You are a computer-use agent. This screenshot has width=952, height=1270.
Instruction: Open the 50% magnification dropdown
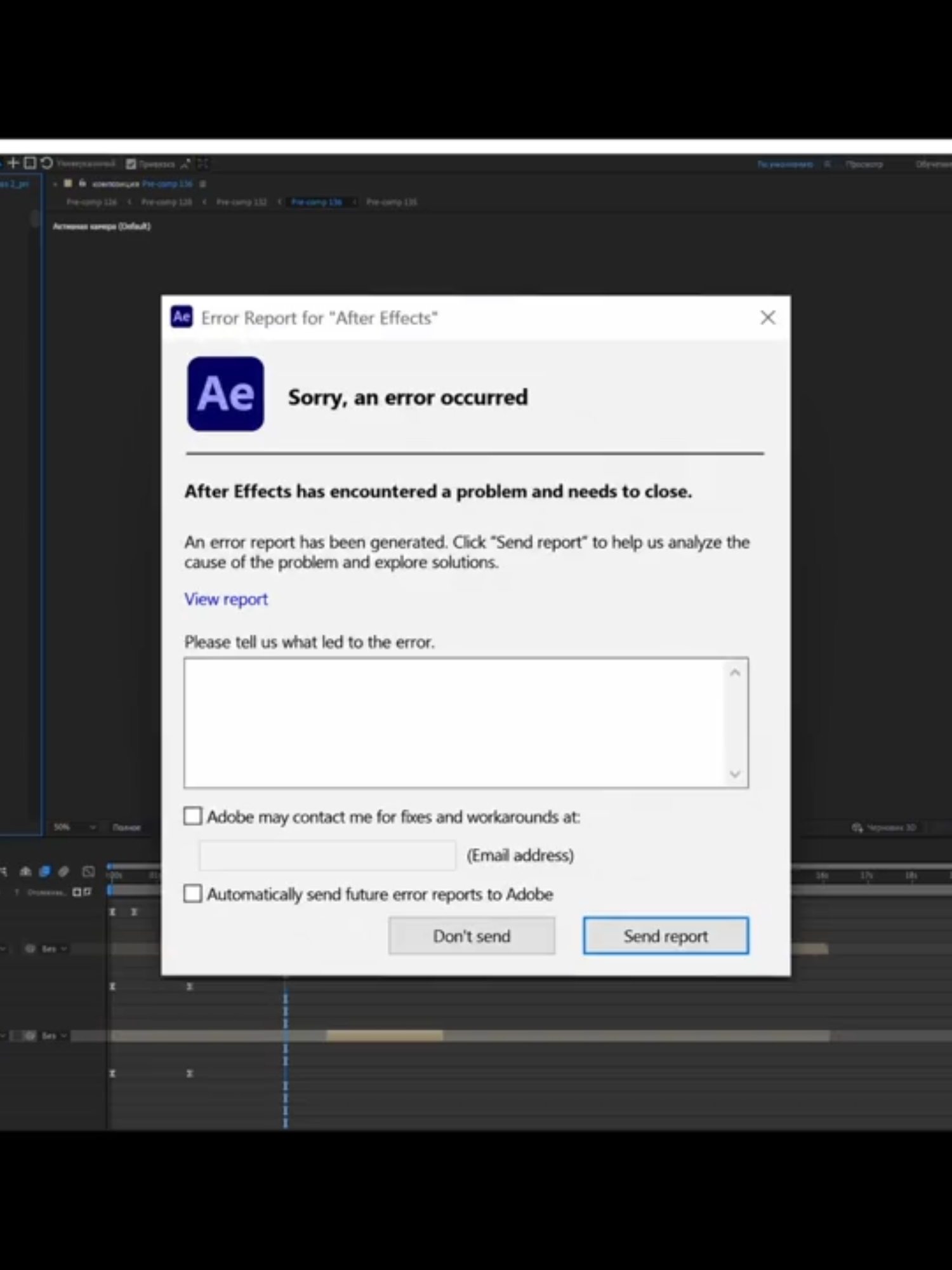pyautogui.click(x=74, y=827)
